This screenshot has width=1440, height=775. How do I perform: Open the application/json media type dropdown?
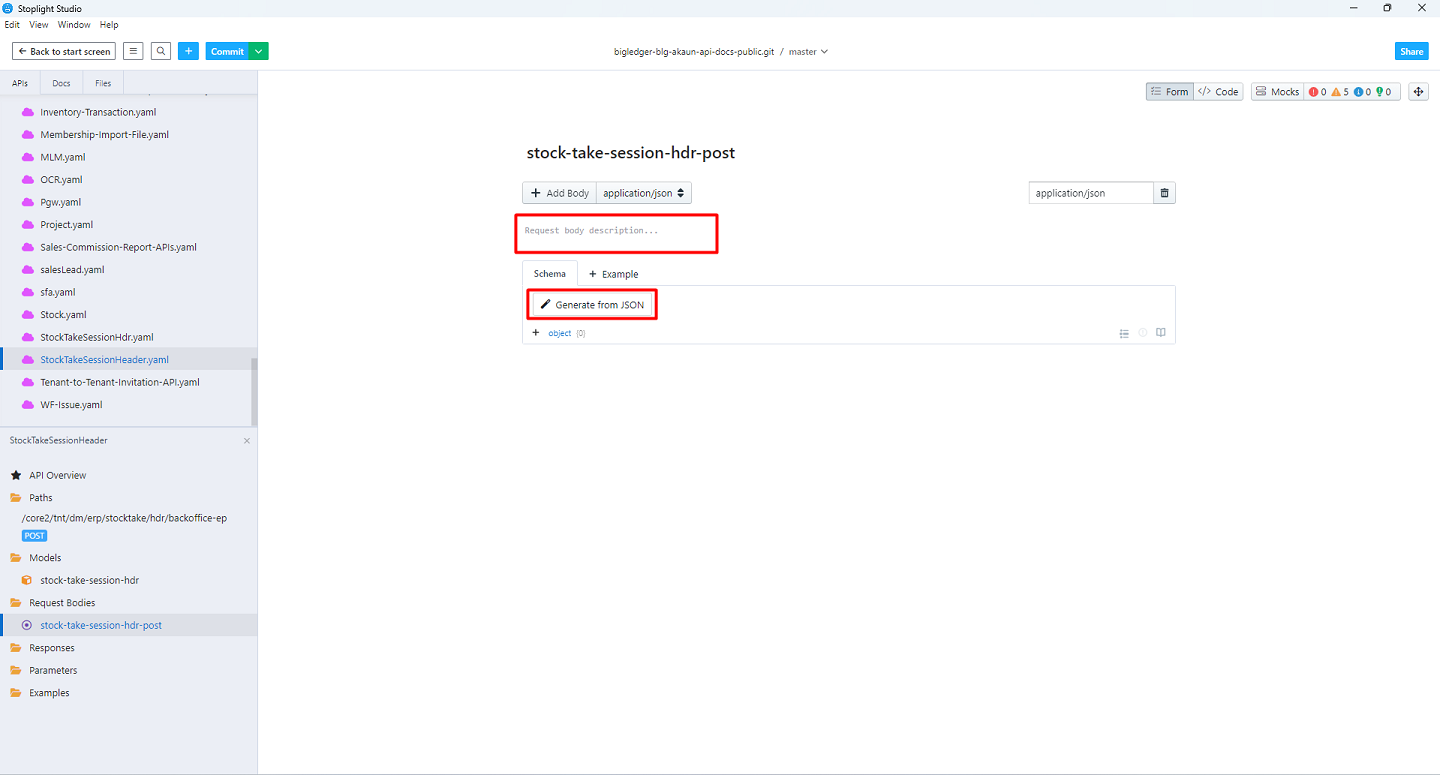coord(644,193)
